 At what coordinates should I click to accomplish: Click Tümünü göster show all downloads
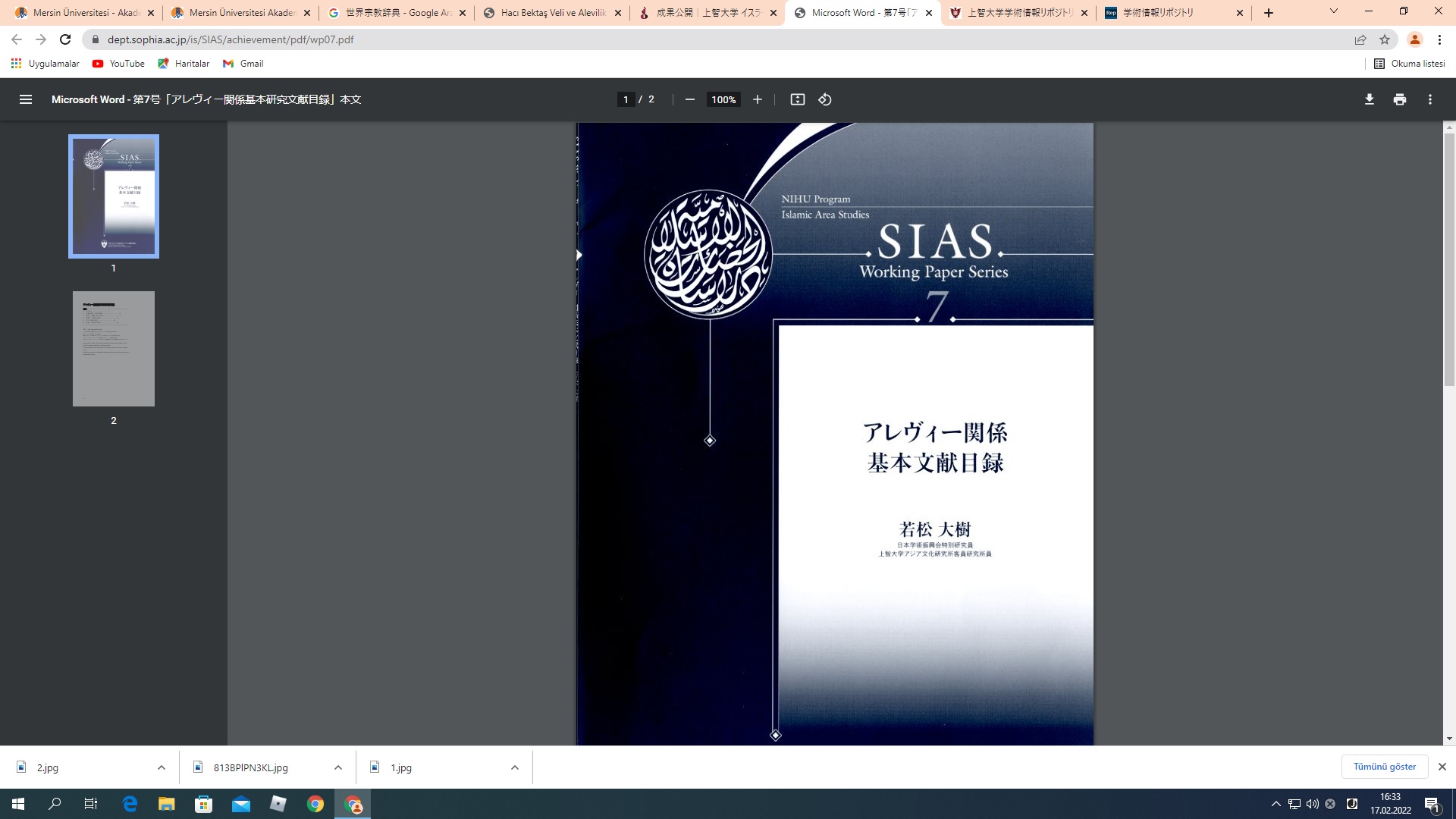click(1385, 767)
